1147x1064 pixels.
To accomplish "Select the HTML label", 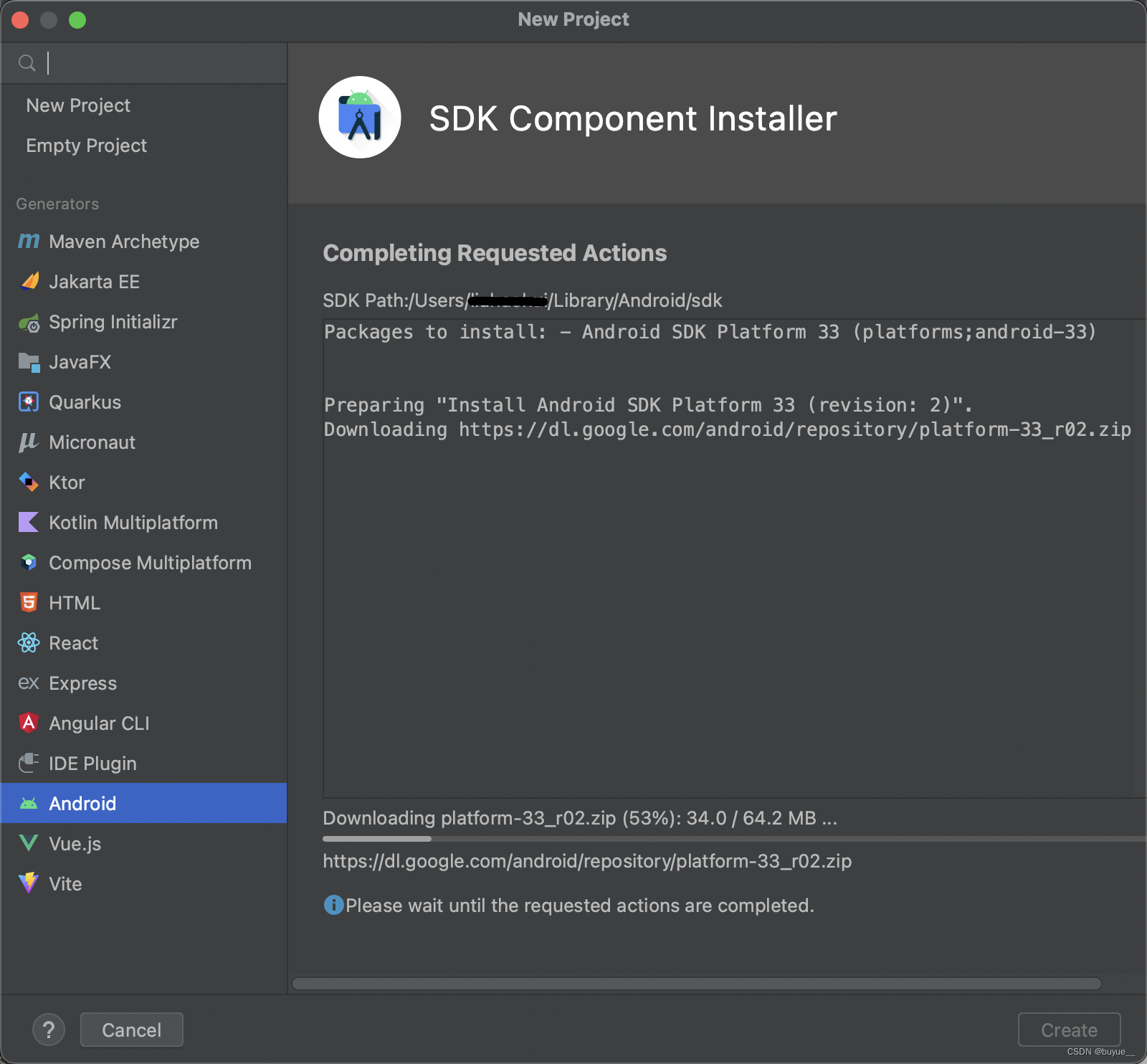I will pyautogui.click(x=75, y=603).
